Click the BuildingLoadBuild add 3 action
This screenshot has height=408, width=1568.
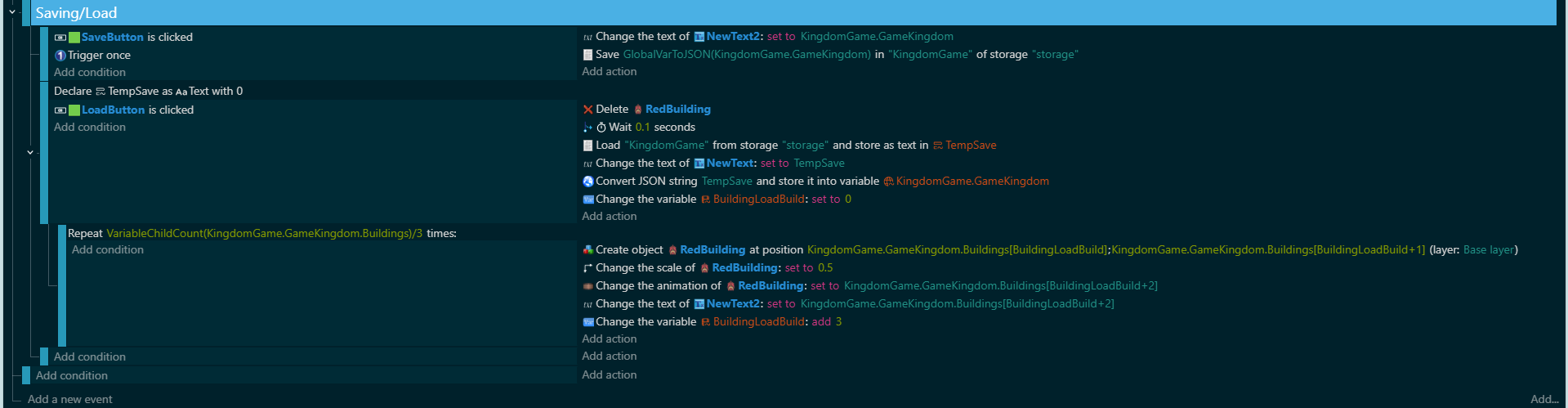point(719,322)
